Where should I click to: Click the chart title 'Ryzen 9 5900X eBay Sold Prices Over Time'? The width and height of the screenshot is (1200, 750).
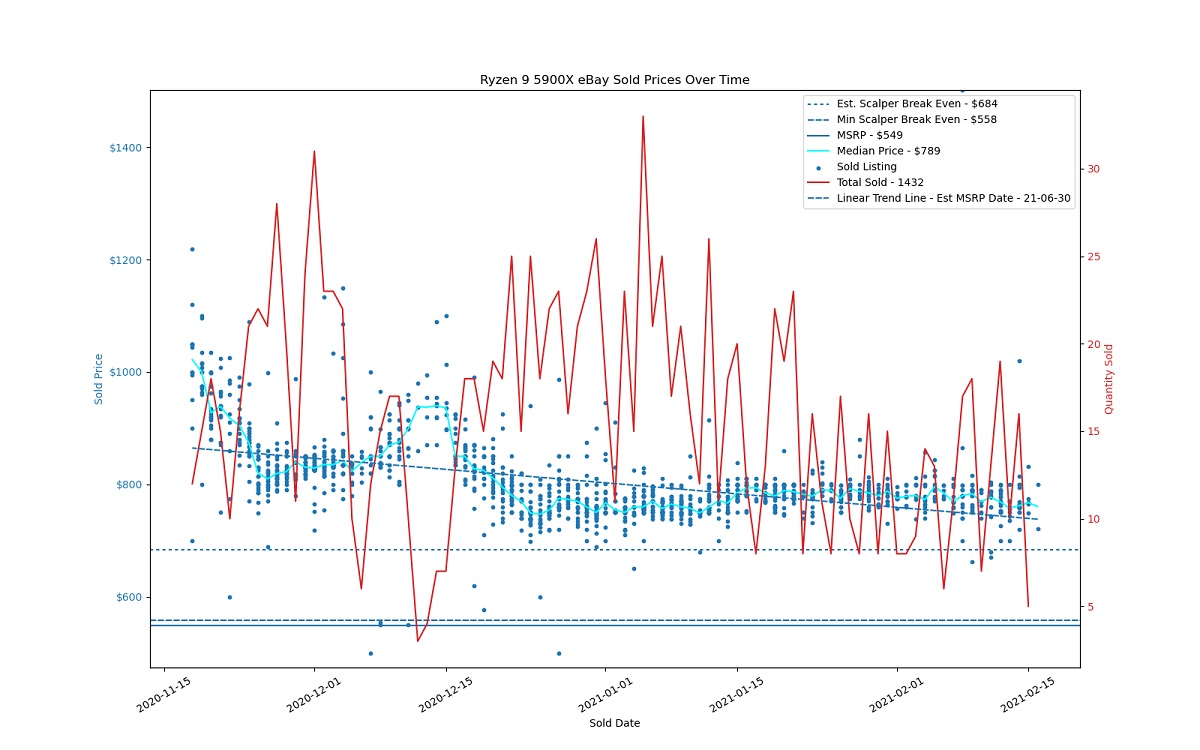pos(614,80)
